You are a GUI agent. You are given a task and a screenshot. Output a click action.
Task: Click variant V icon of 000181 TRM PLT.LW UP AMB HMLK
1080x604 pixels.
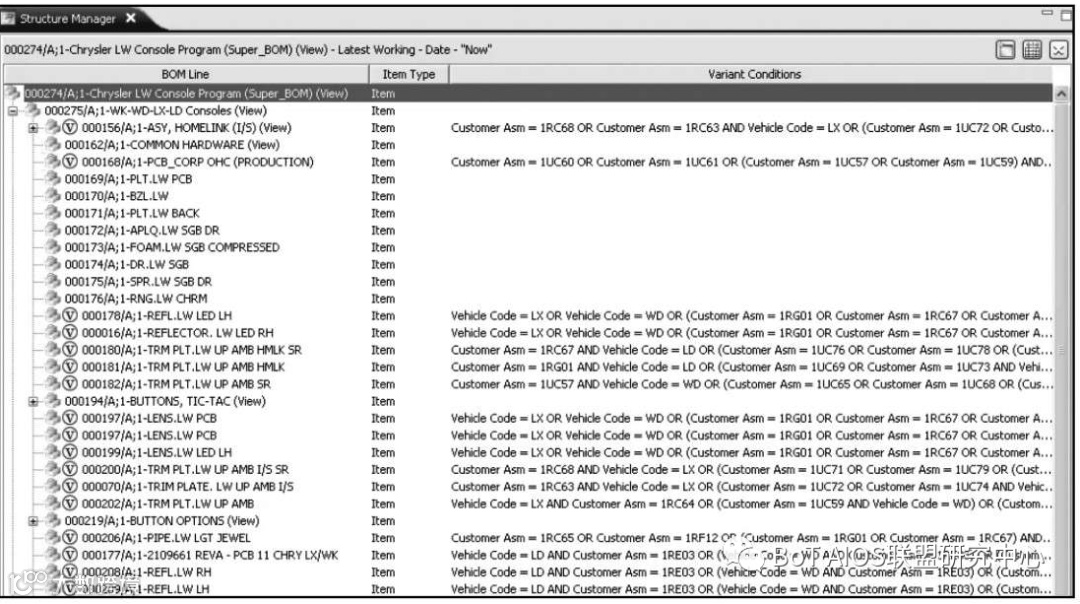[x=70, y=367]
